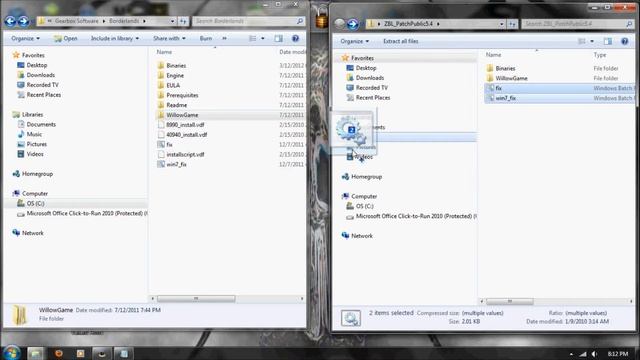Screen dimensions: 640x360
Task: Click refresh icon beside Borderlands address bar
Action: (x=183, y=21)
